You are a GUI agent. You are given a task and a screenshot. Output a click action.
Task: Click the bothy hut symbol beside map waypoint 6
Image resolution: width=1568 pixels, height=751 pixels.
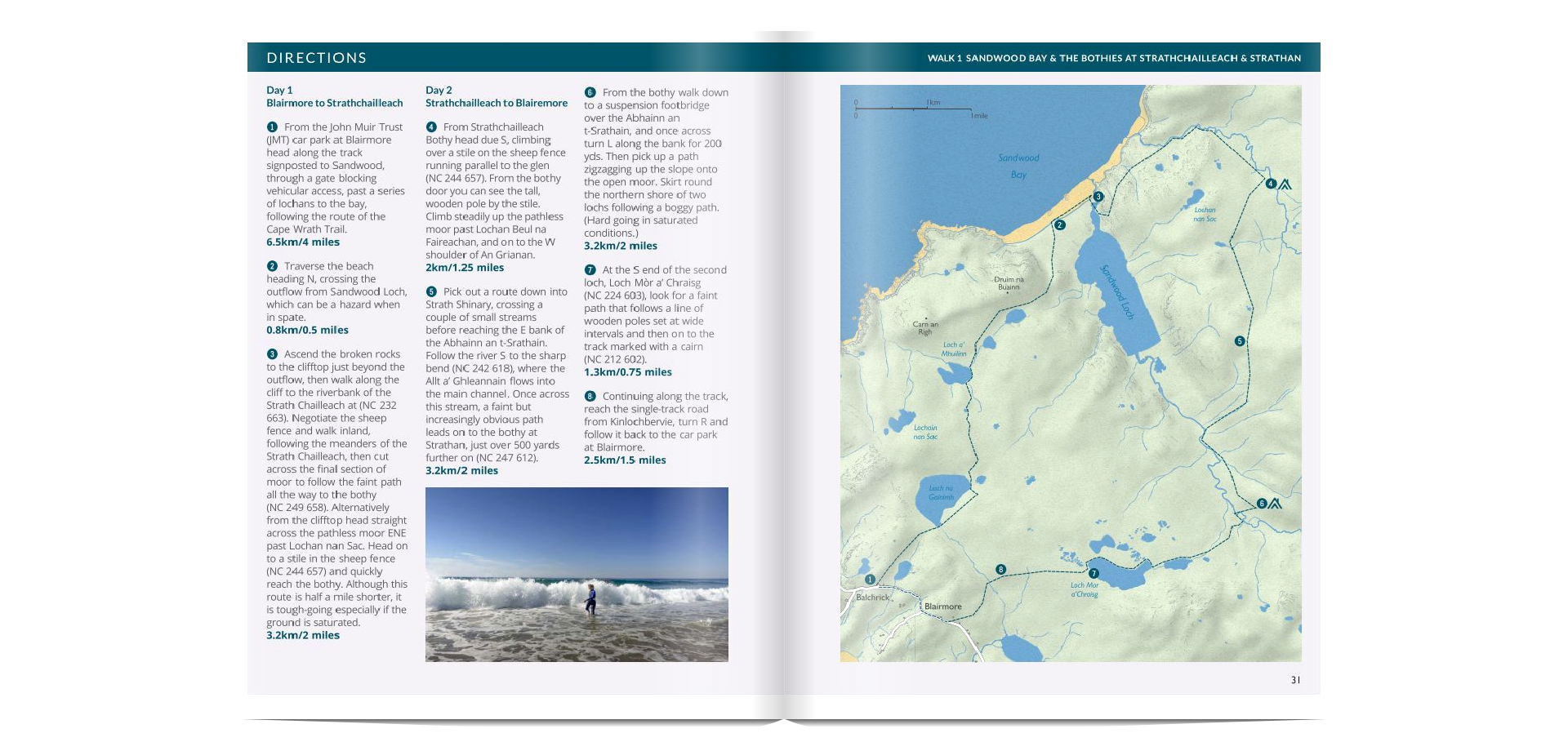(x=1275, y=504)
